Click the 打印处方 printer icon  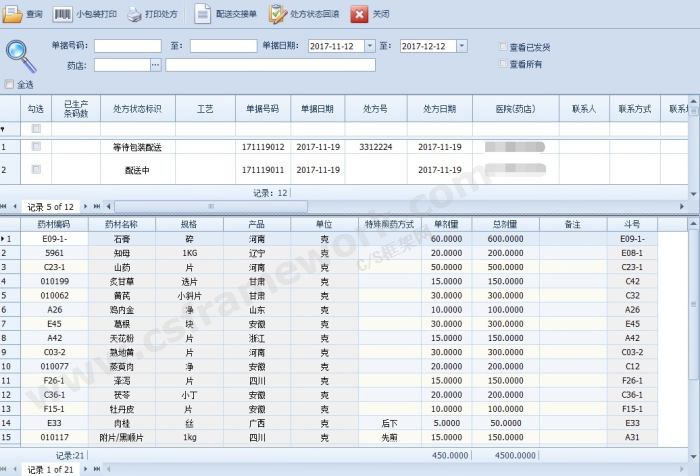tap(134, 14)
